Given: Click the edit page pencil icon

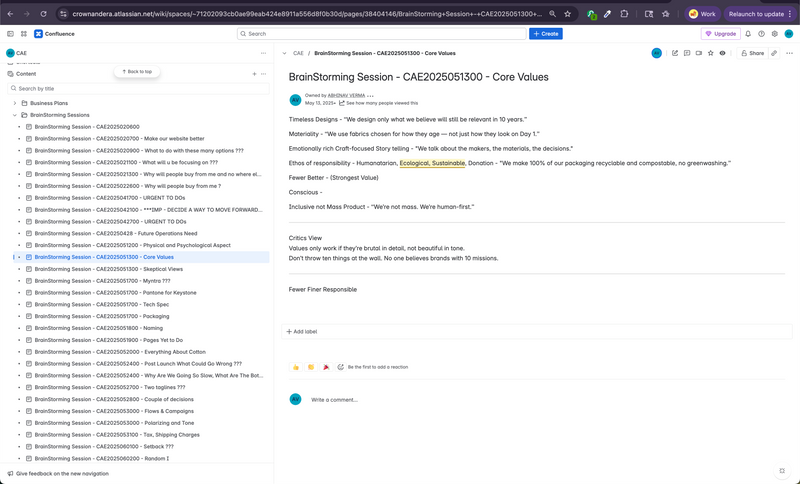Looking at the screenshot, I should [675, 53].
